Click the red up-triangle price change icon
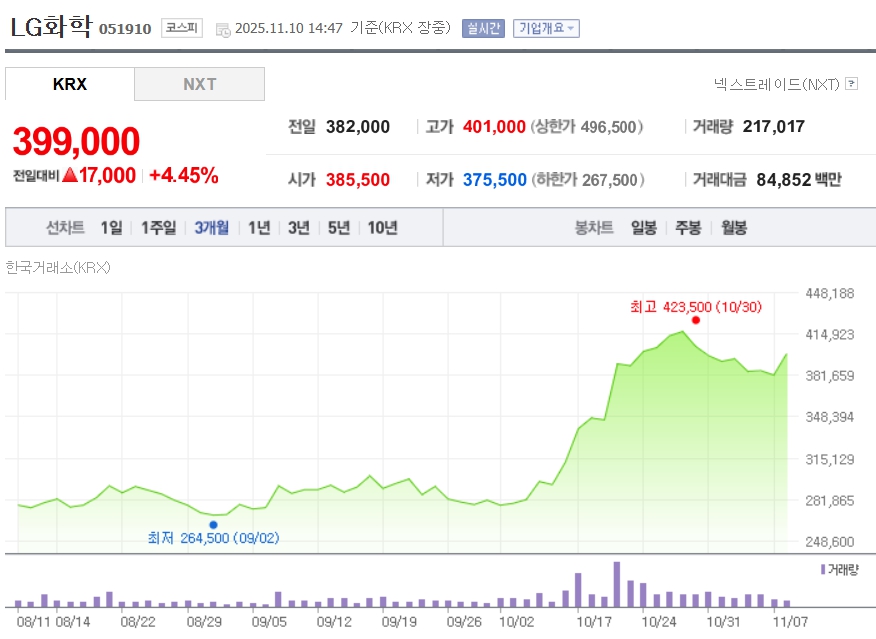 (70, 176)
